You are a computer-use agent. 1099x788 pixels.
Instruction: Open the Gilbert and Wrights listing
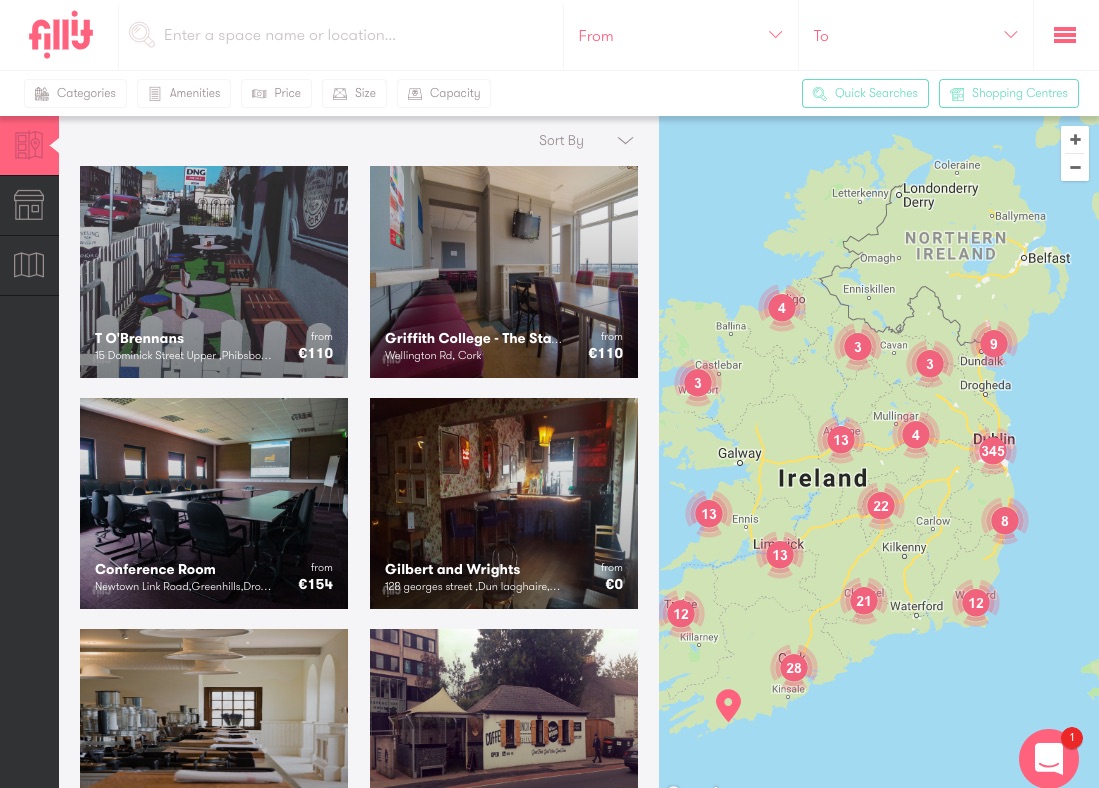click(x=504, y=503)
